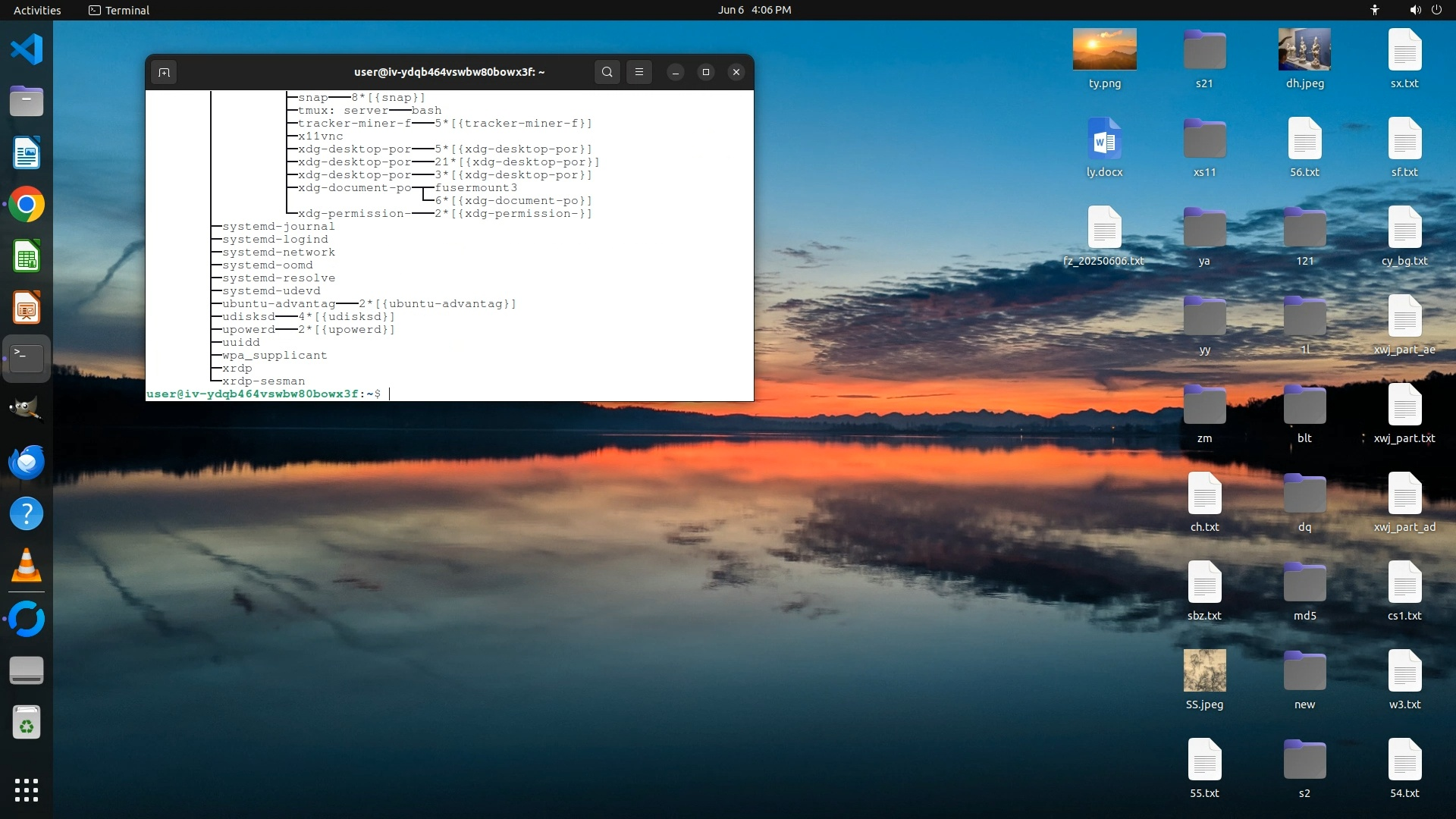1456x819 pixels.
Task: Launch LibreOffice Impress from dock
Action: pyautogui.click(x=27, y=308)
